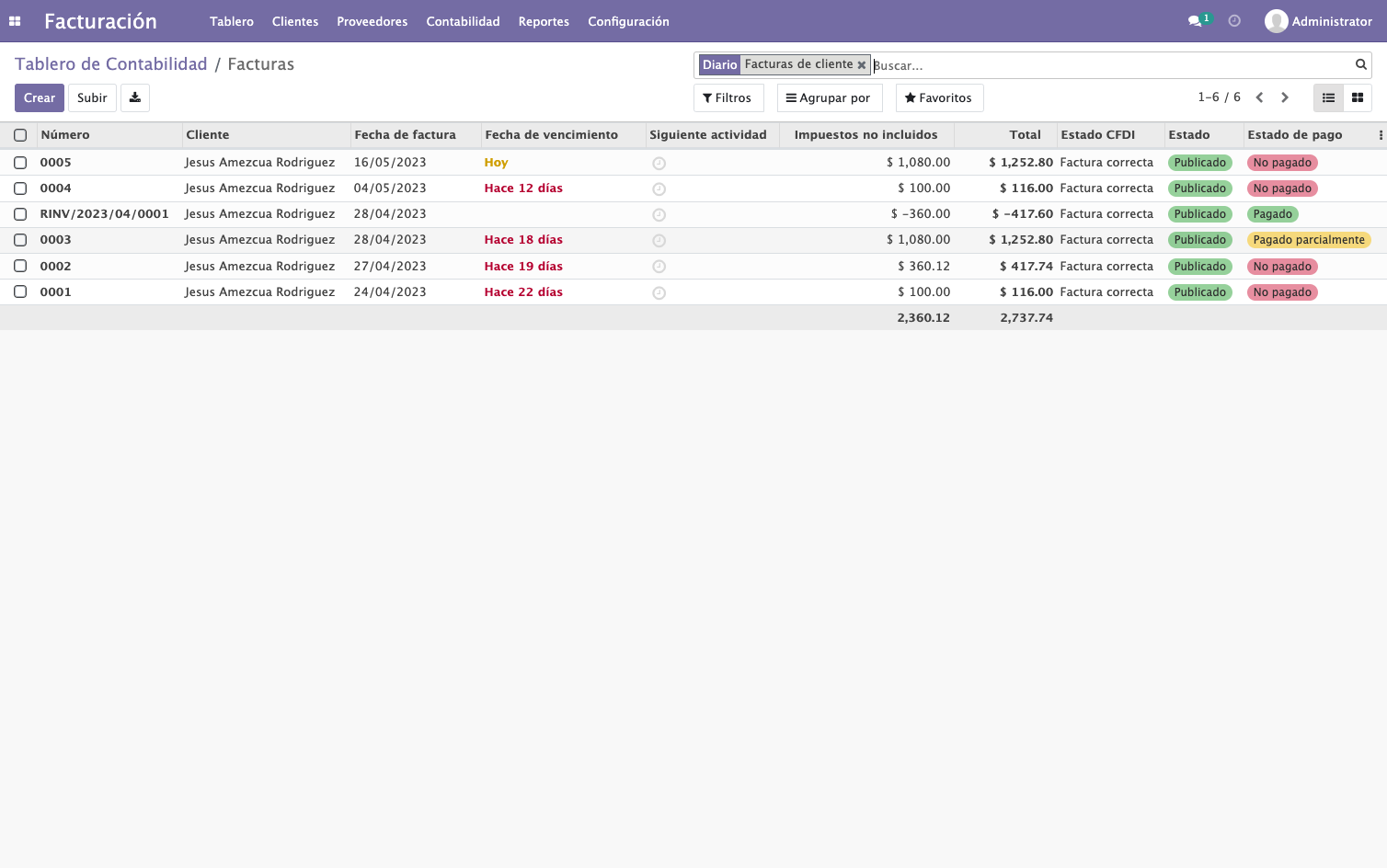
Task: Click activity clock icon for invoice 0005
Action: click(659, 164)
